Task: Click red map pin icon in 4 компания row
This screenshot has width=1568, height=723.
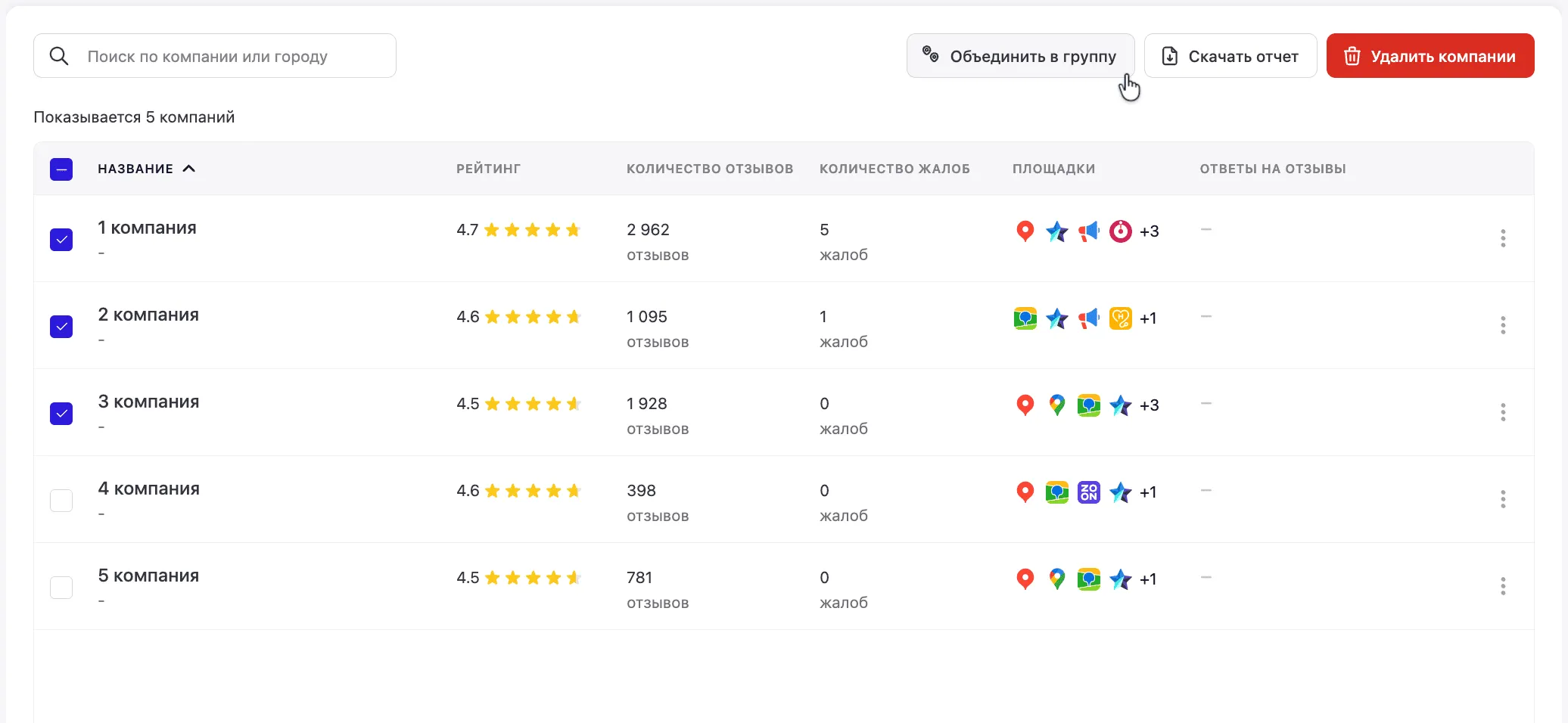Action: (1025, 492)
